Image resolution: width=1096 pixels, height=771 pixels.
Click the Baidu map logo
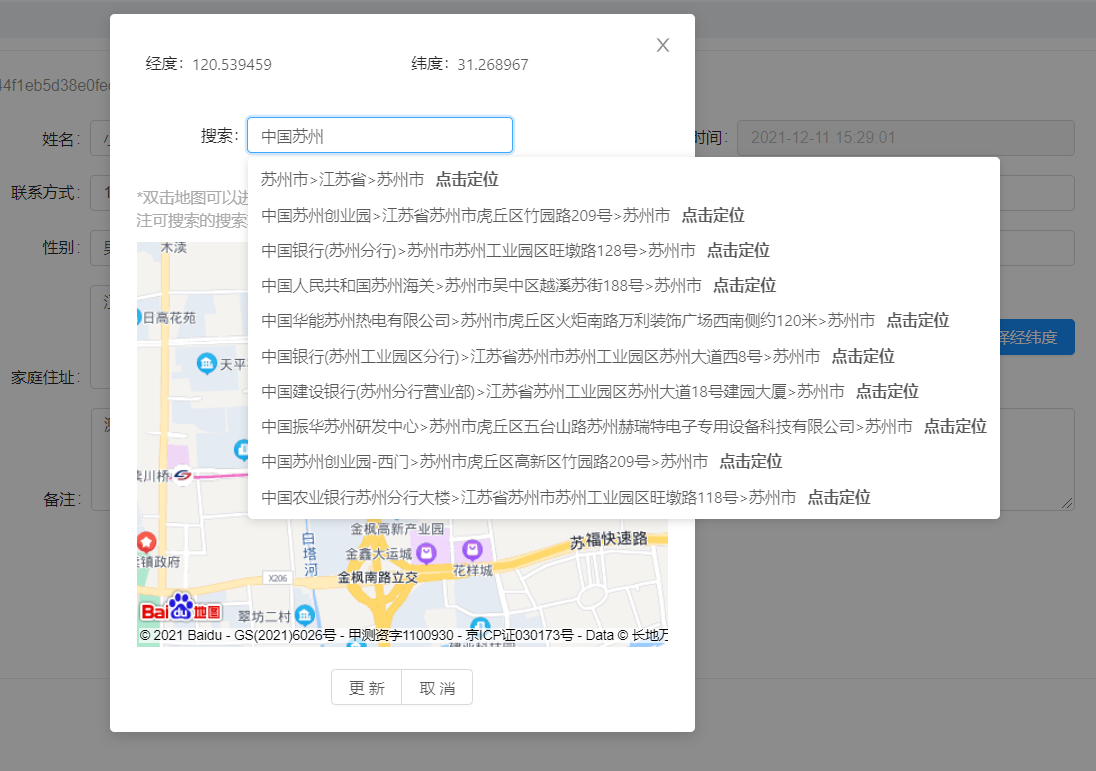tap(180, 607)
